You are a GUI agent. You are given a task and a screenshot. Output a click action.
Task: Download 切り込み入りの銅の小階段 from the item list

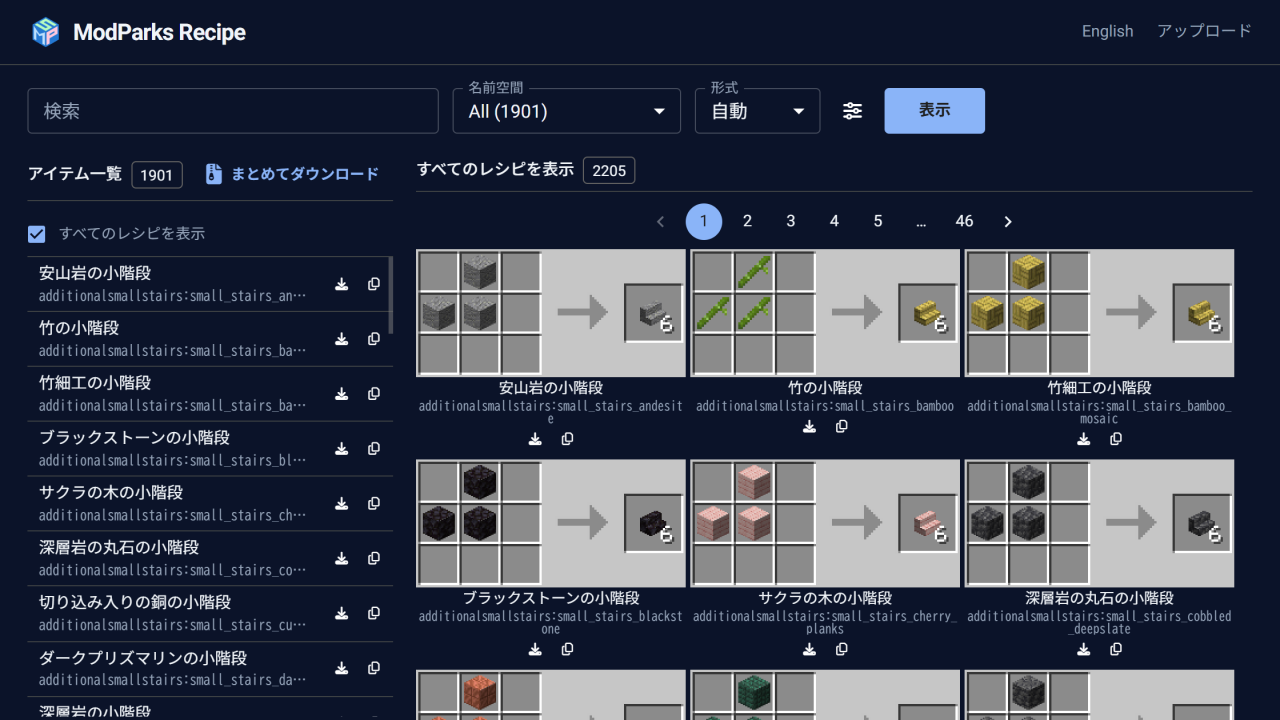(341, 614)
